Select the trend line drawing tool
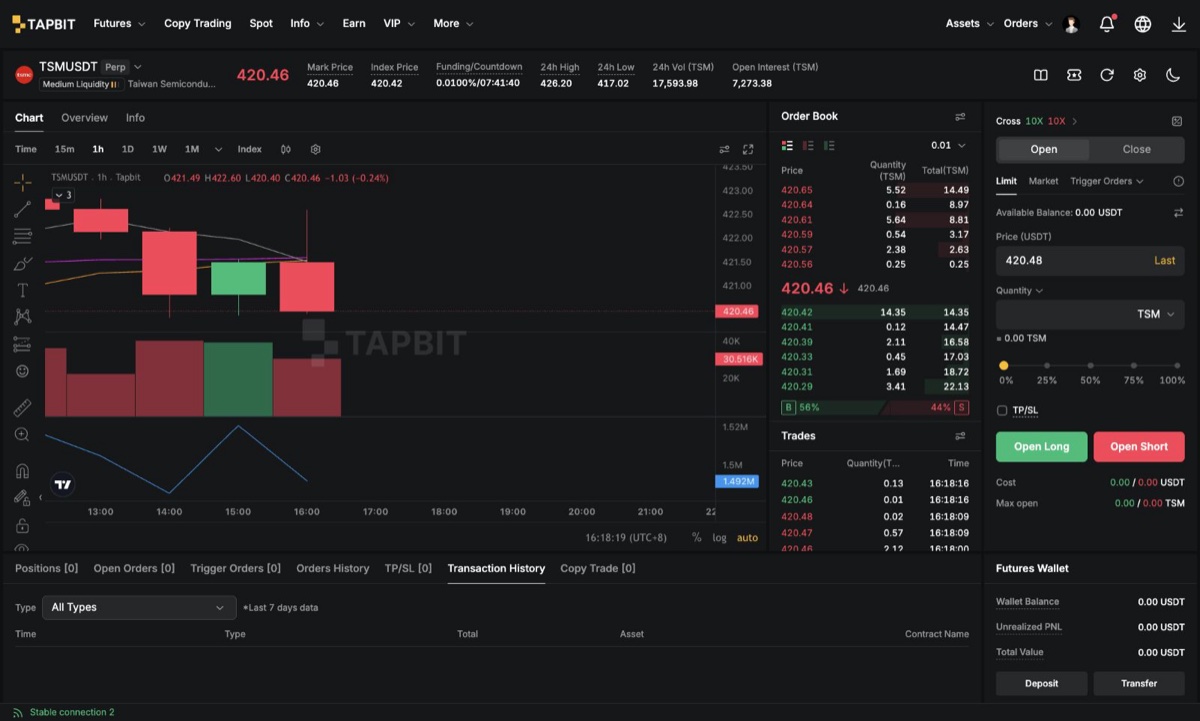The height and width of the screenshot is (721, 1200). pyautogui.click(x=22, y=209)
